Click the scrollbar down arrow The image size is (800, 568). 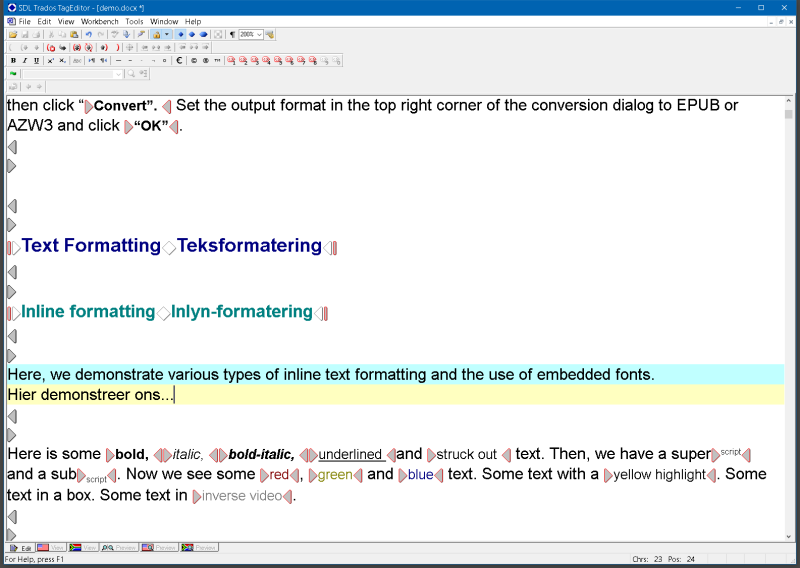(x=789, y=536)
